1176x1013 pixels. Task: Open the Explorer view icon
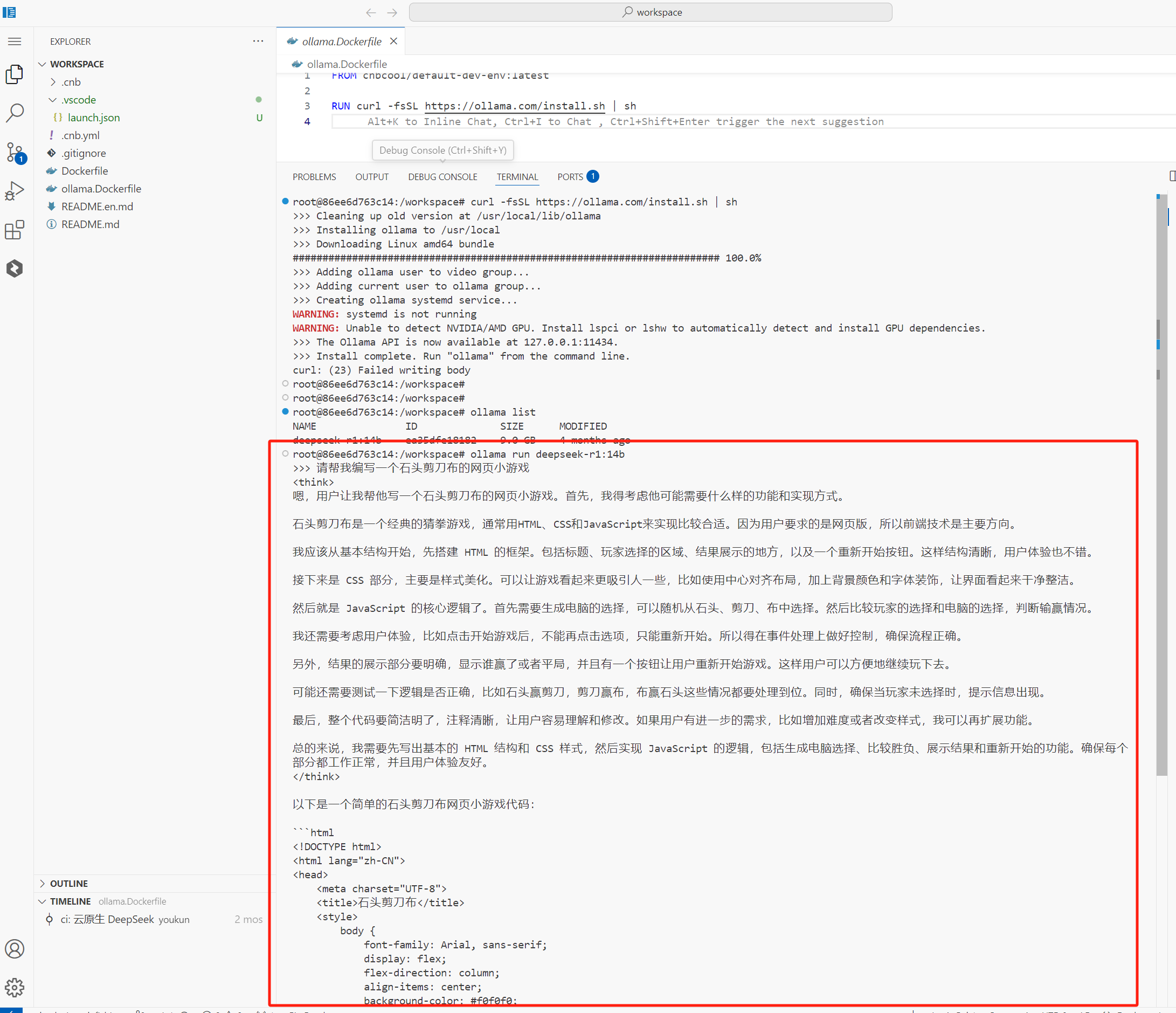15,74
